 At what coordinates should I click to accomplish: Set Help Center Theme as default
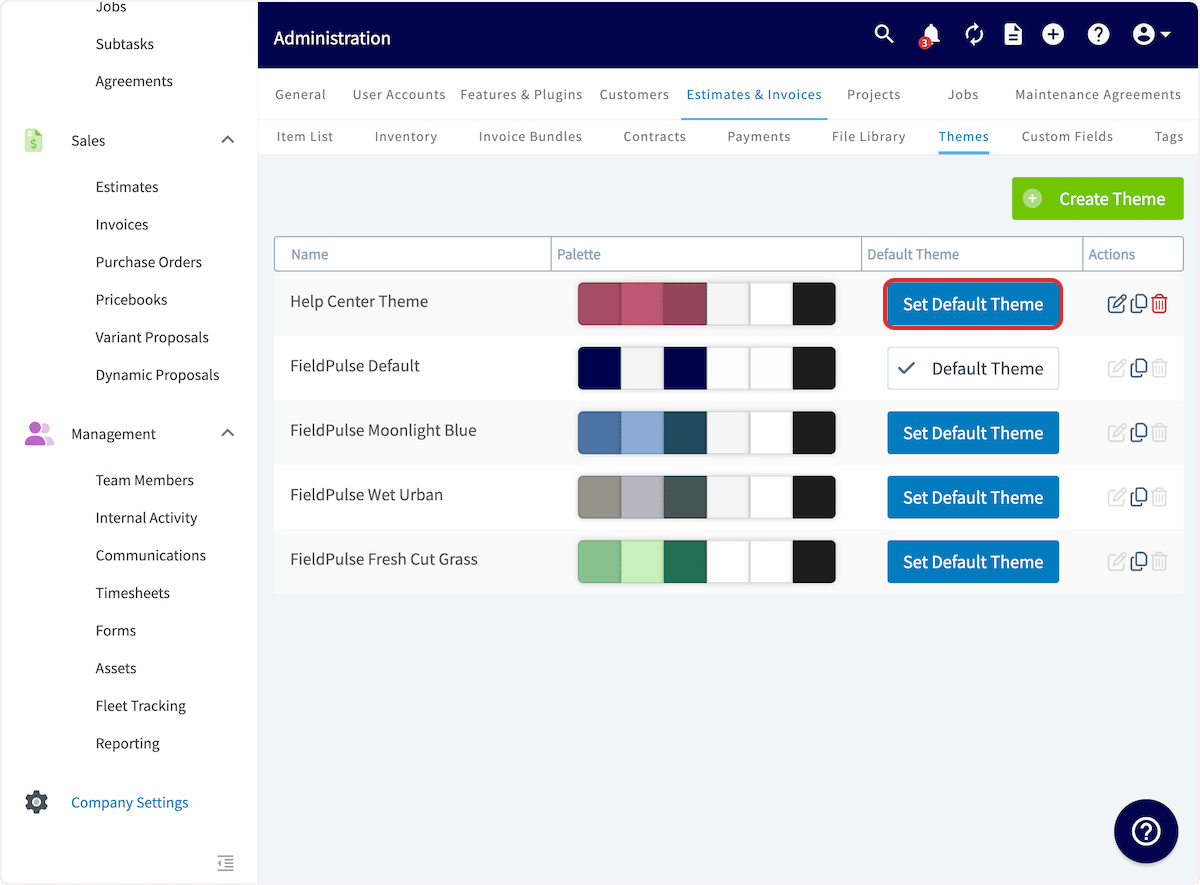point(973,304)
